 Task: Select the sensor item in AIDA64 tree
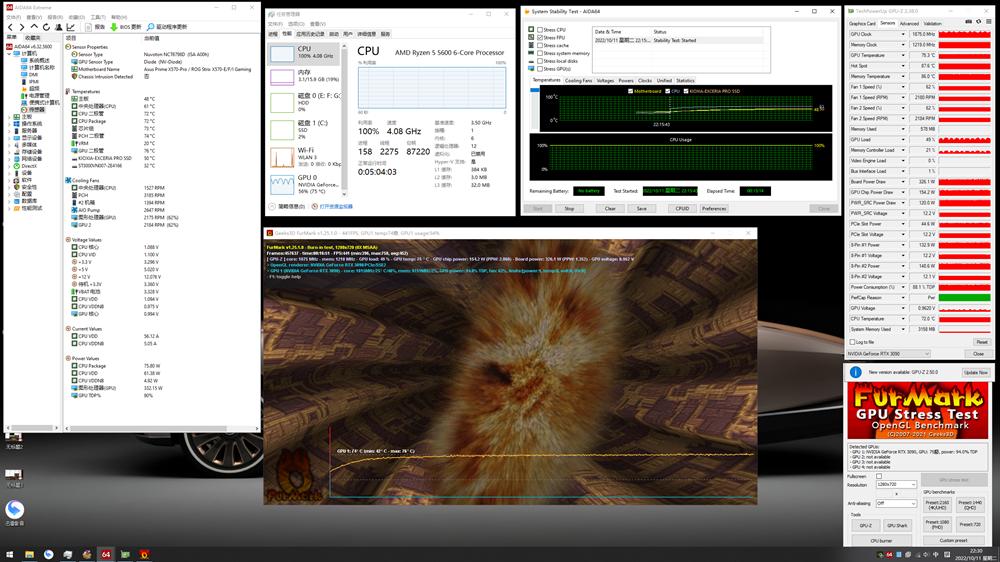click(x=36, y=109)
